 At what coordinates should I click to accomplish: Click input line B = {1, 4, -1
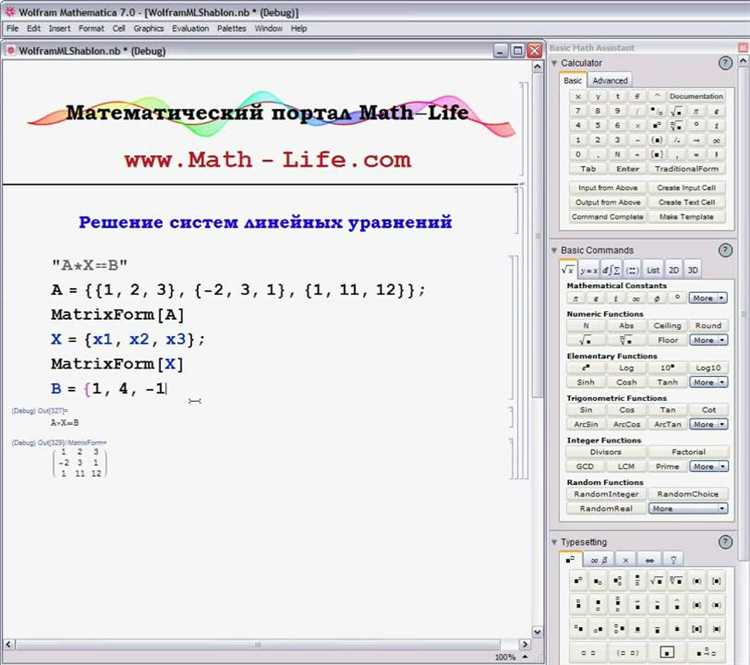(x=109, y=388)
